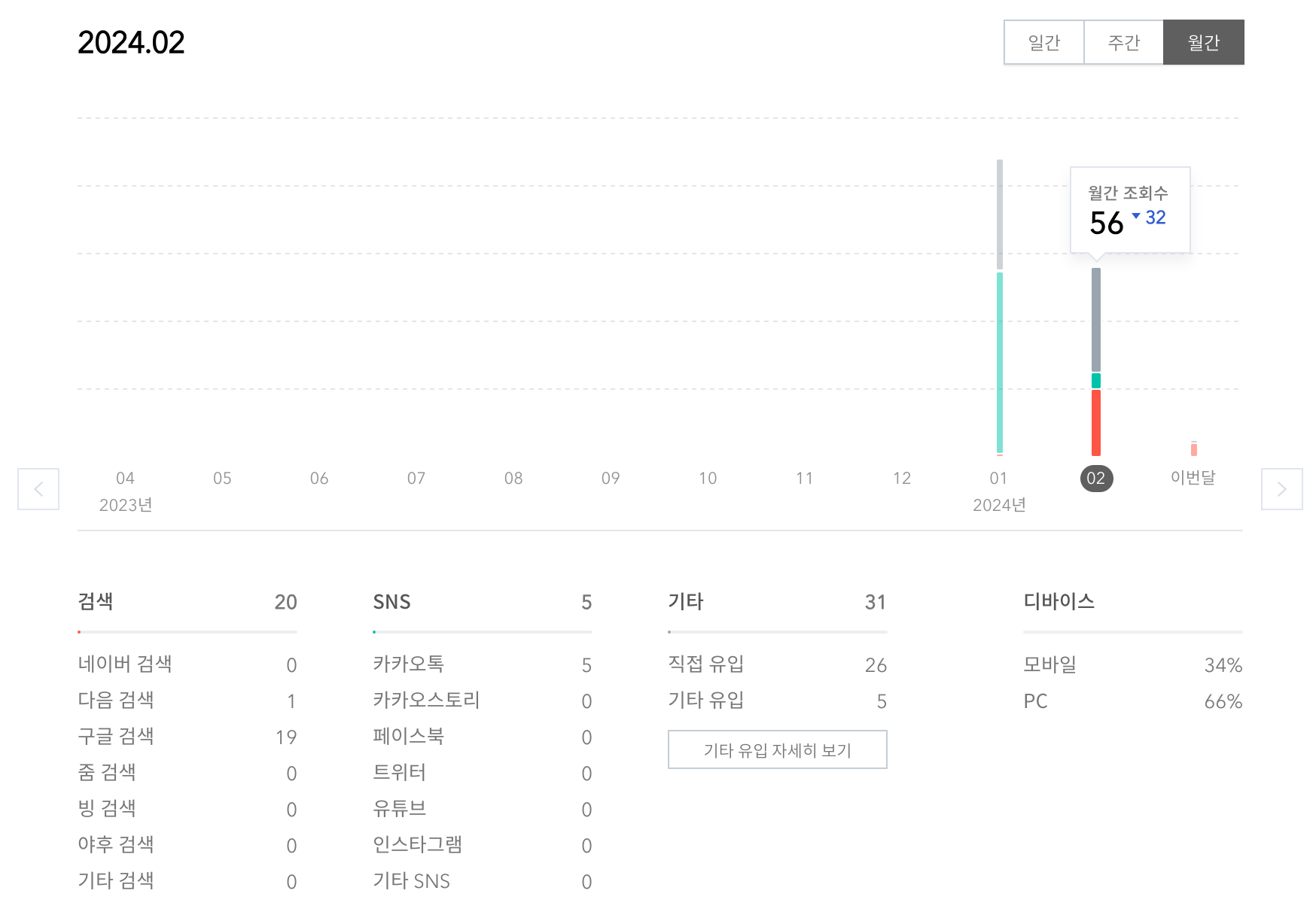Select 이번달 on the chart axis
This screenshot has width=1316, height=918.
[x=1193, y=477]
